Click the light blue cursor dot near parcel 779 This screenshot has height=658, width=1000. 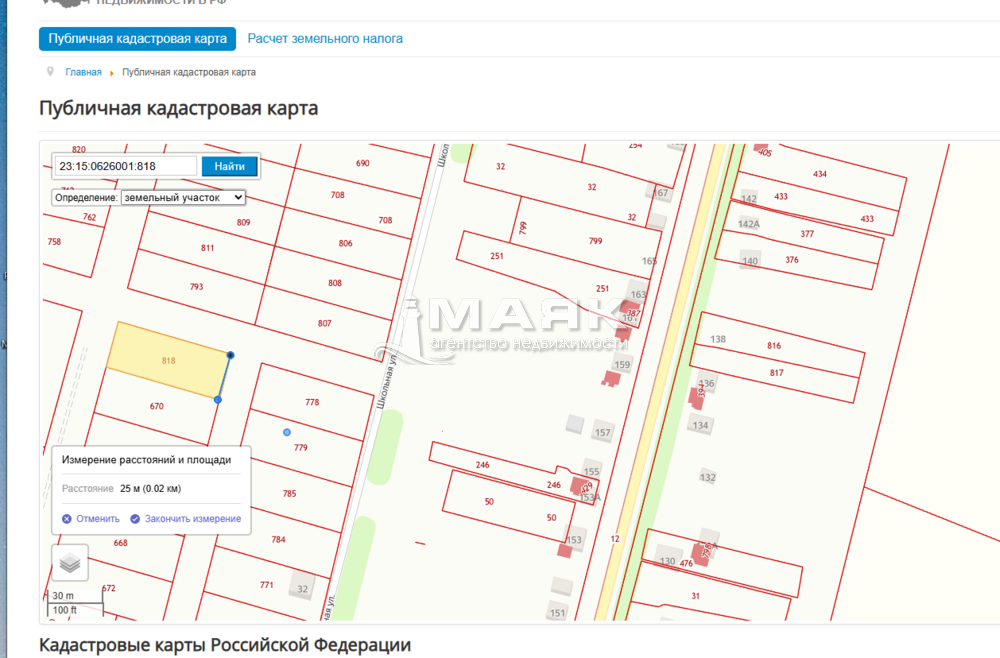click(x=287, y=432)
